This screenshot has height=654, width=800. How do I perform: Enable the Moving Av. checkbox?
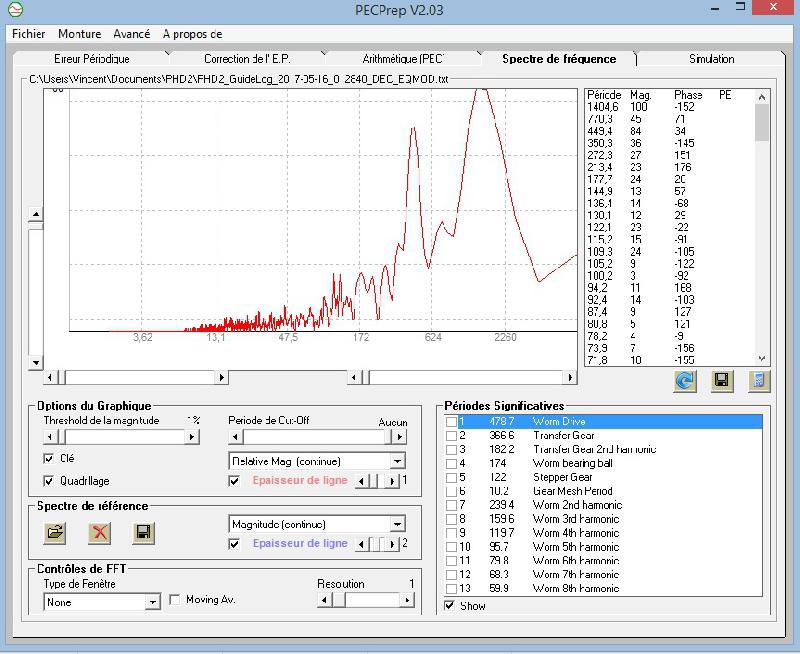coord(174,599)
